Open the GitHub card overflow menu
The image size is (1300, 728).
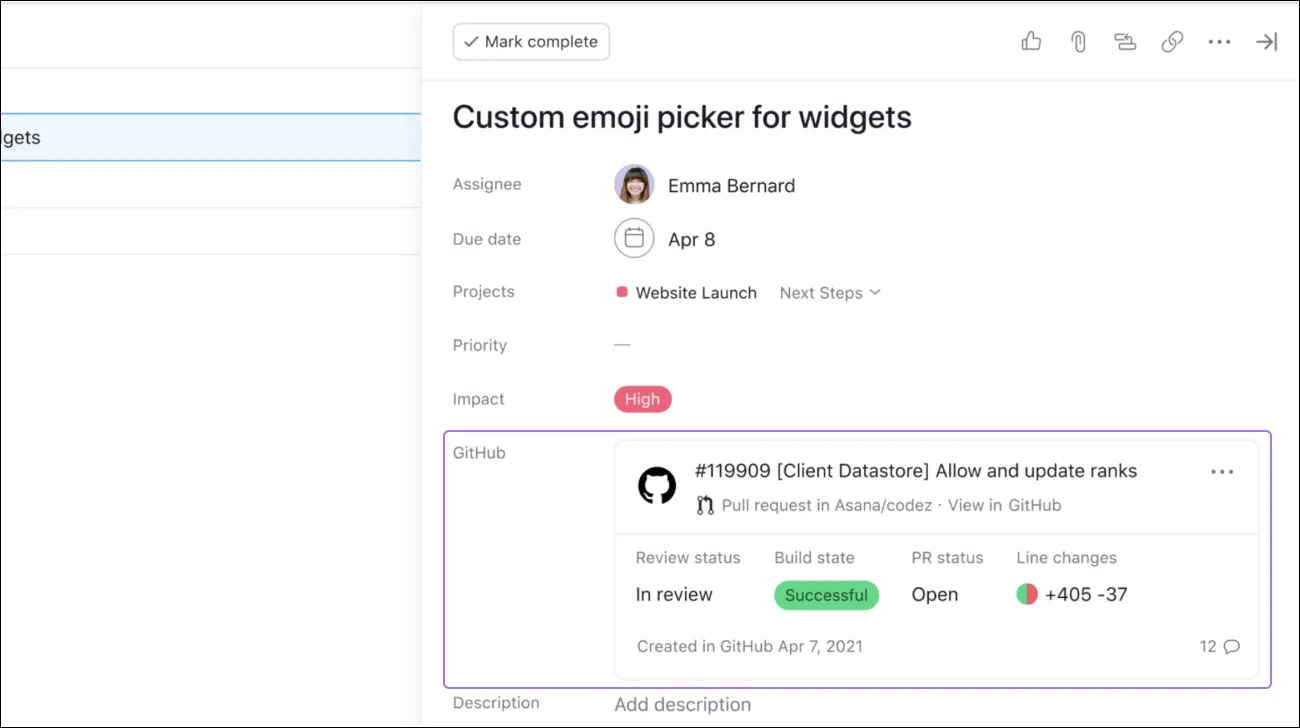[x=1221, y=471]
